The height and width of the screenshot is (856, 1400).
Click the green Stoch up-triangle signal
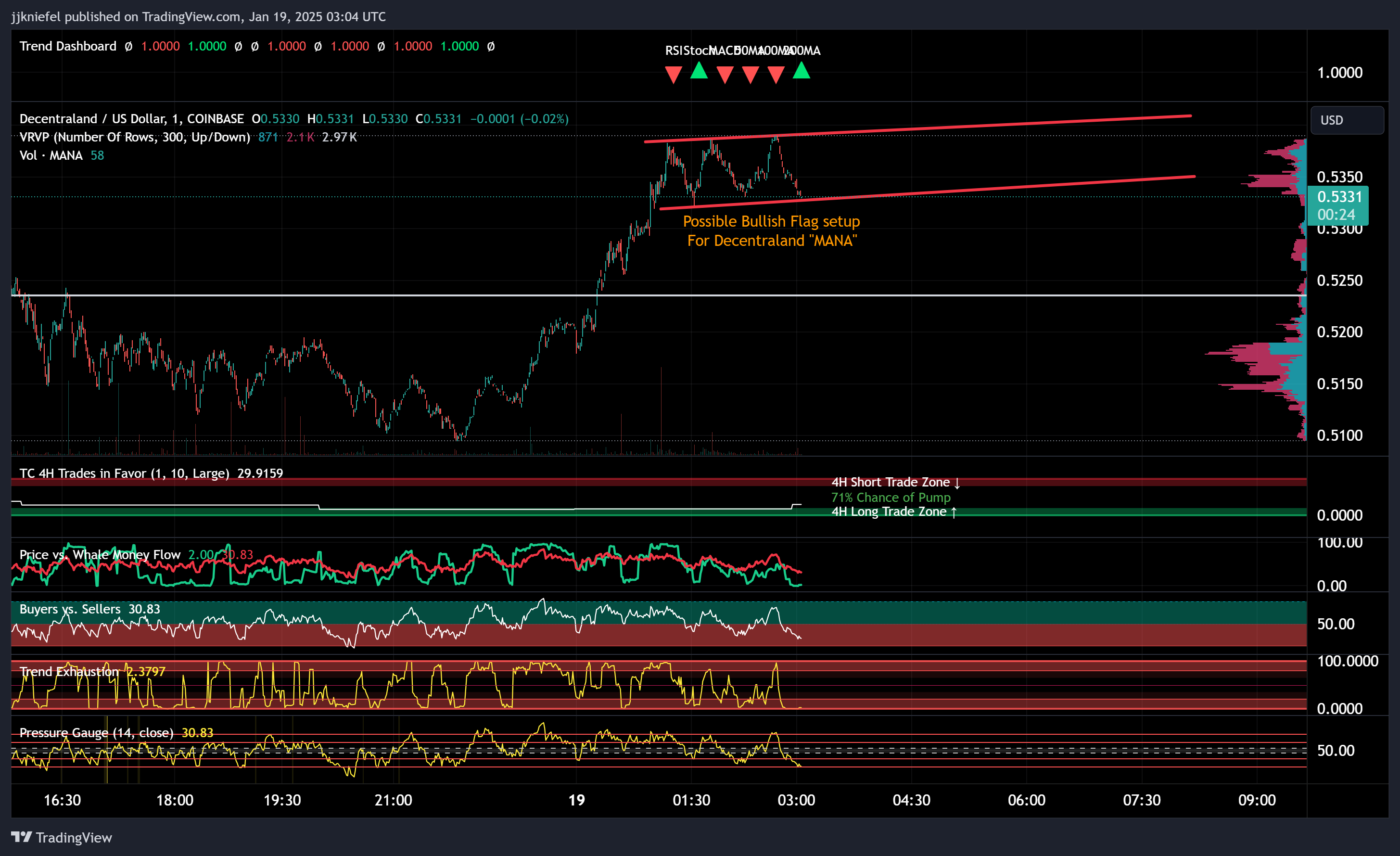click(x=699, y=70)
